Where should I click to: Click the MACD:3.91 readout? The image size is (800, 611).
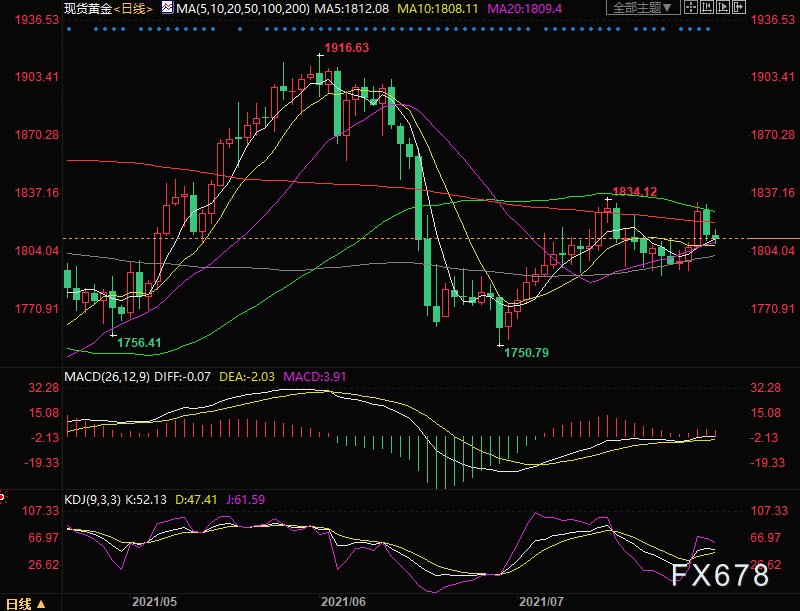click(x=315, y=377)
